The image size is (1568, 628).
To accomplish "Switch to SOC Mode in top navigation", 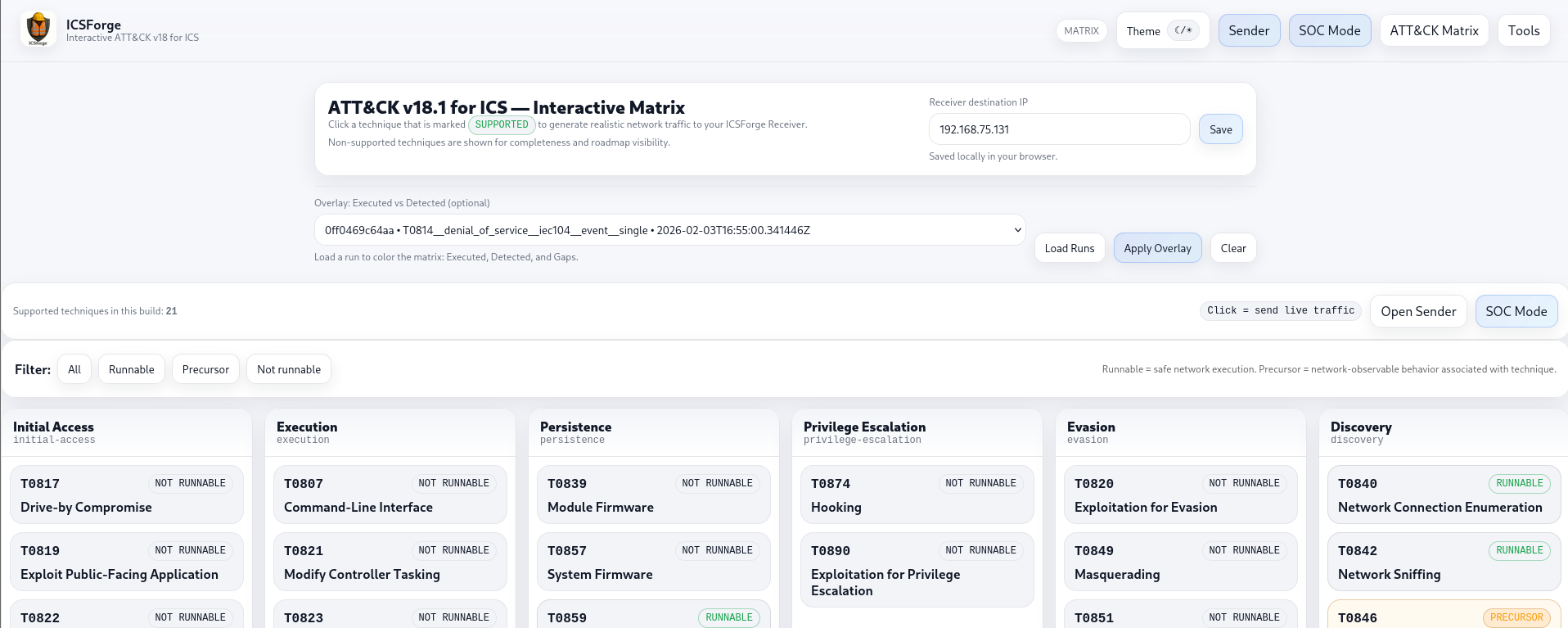I will point(1329,31).
